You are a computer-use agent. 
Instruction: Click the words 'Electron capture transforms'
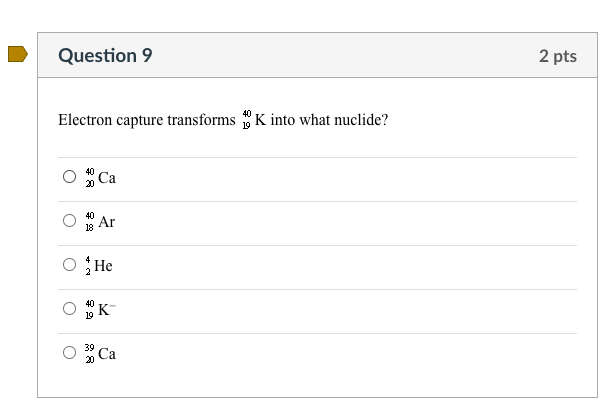coord(146,120)
